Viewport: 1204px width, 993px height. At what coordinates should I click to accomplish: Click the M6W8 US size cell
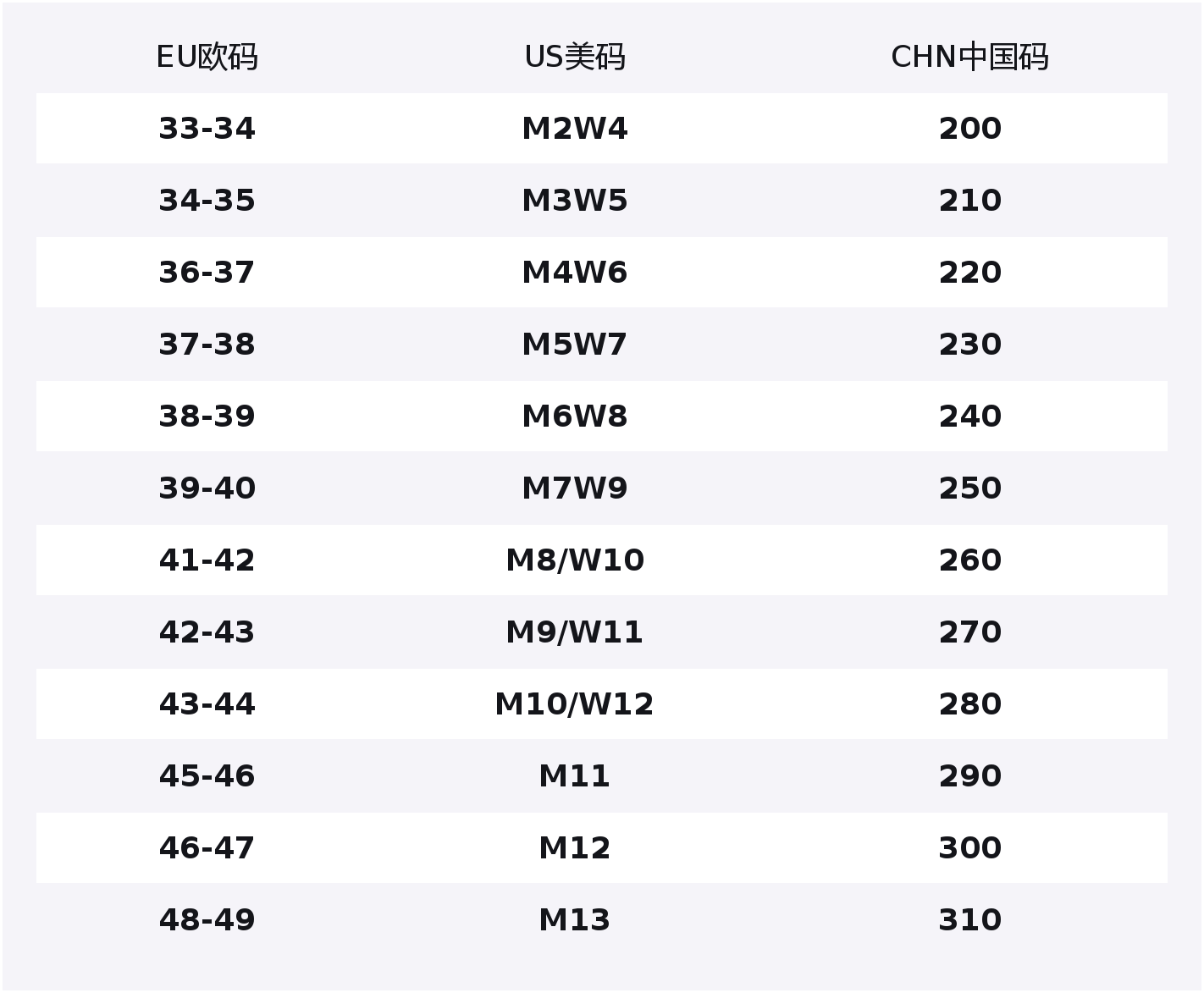(575, 417)
